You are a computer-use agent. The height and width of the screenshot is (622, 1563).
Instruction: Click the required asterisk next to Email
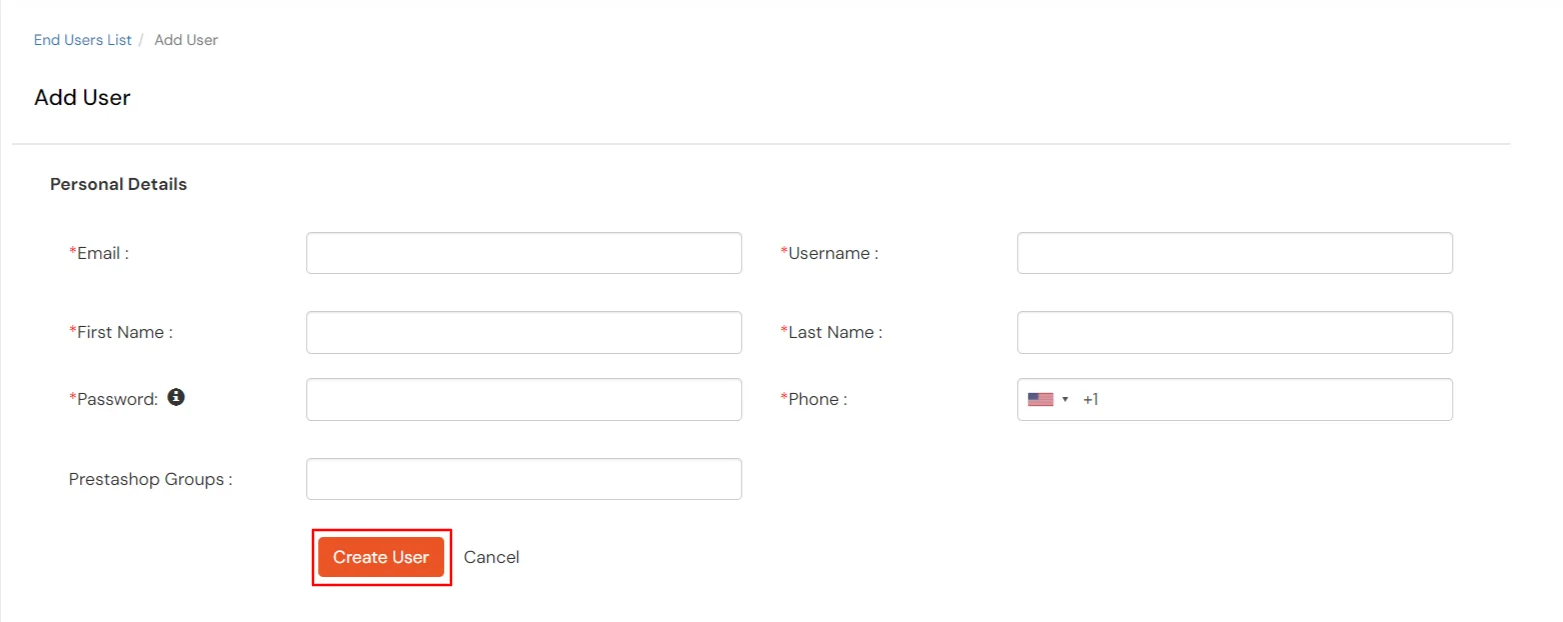70,252
